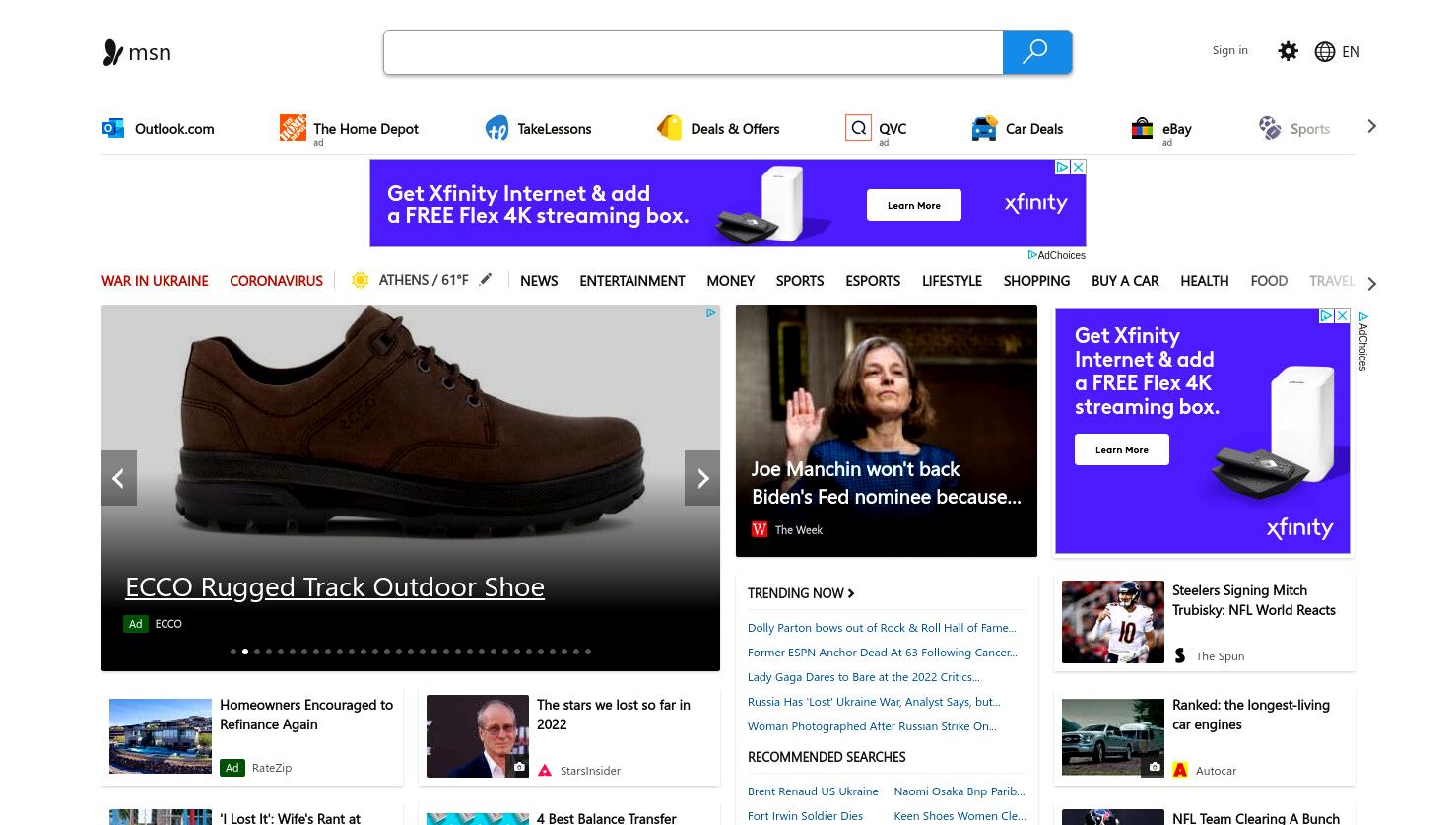This screenshot has height=825, width=1456.
Task: Click The Week source logo icon
Action: tap(760, 529)
